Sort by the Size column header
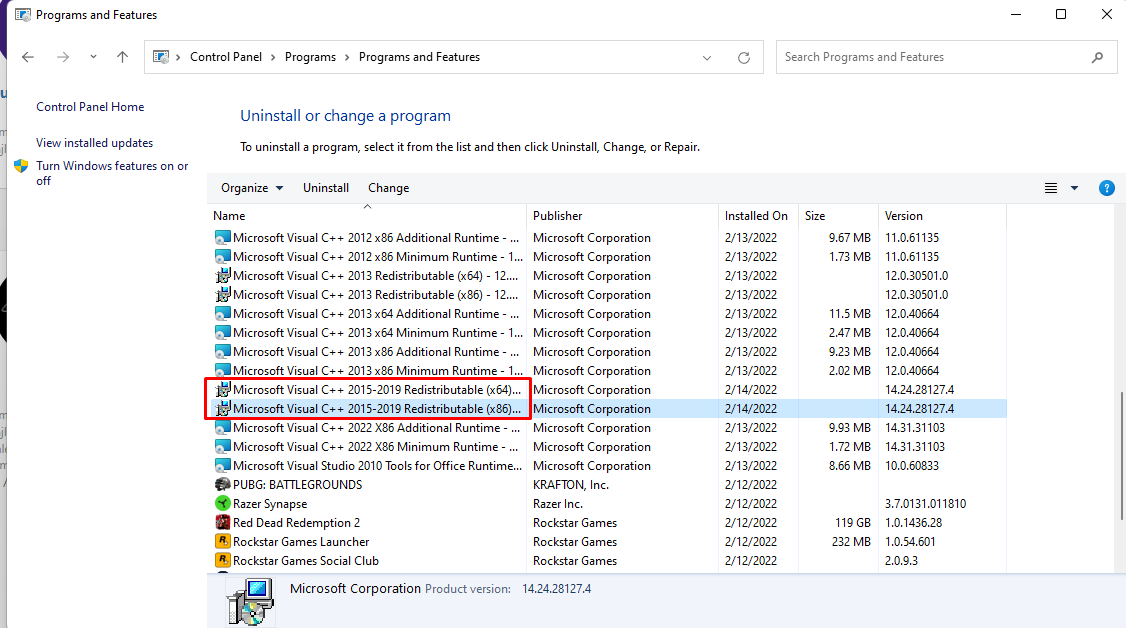 click(838, 216)
